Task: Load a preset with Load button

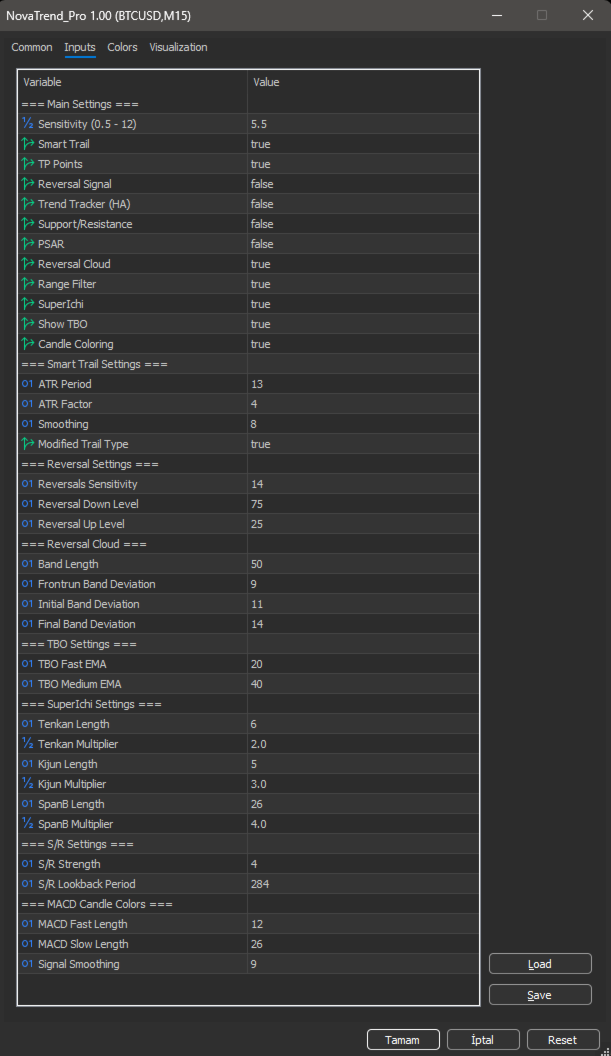Action: (540, 964)
